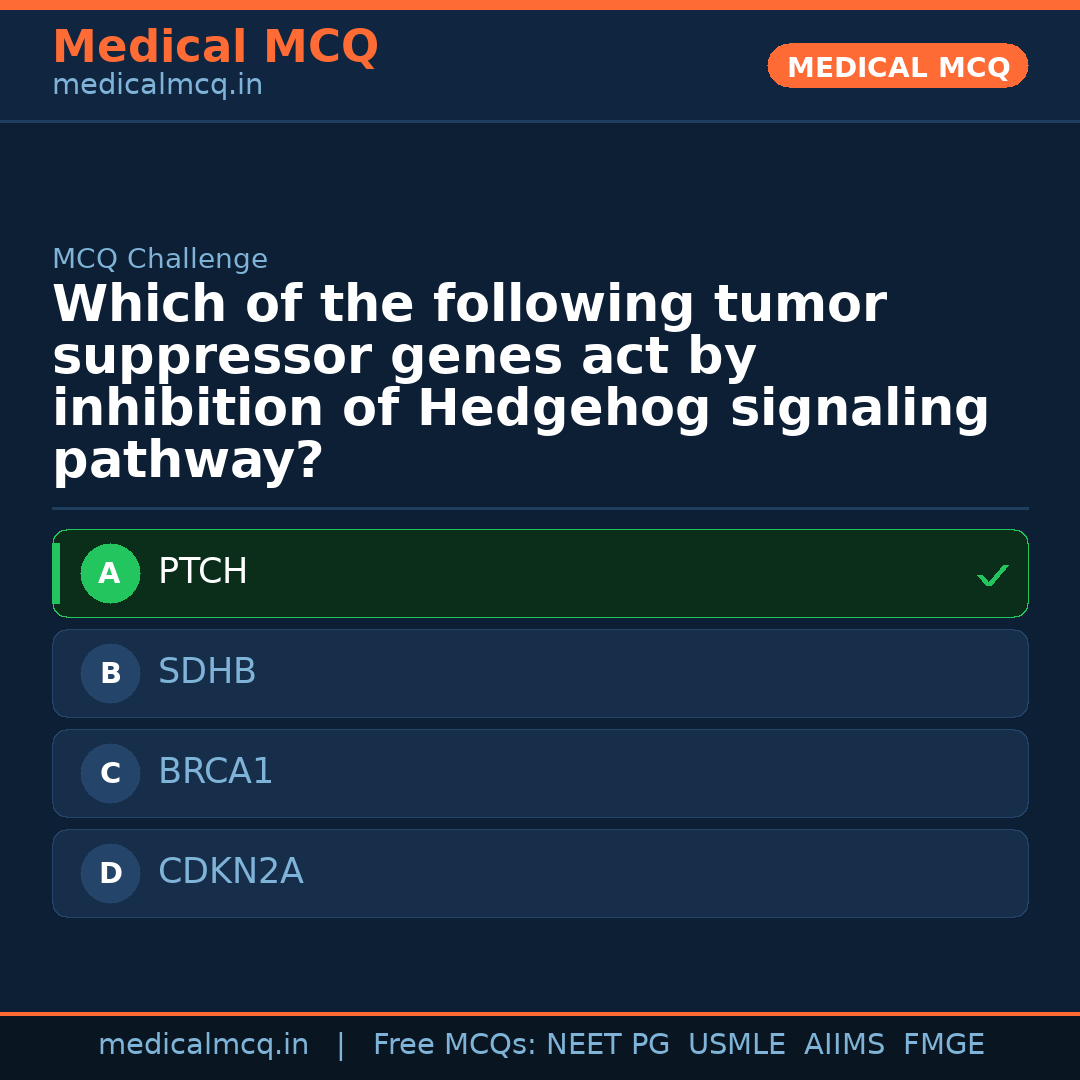Click the D letter circle
Screen dimensions: 1080x1080
pos(110,874)
